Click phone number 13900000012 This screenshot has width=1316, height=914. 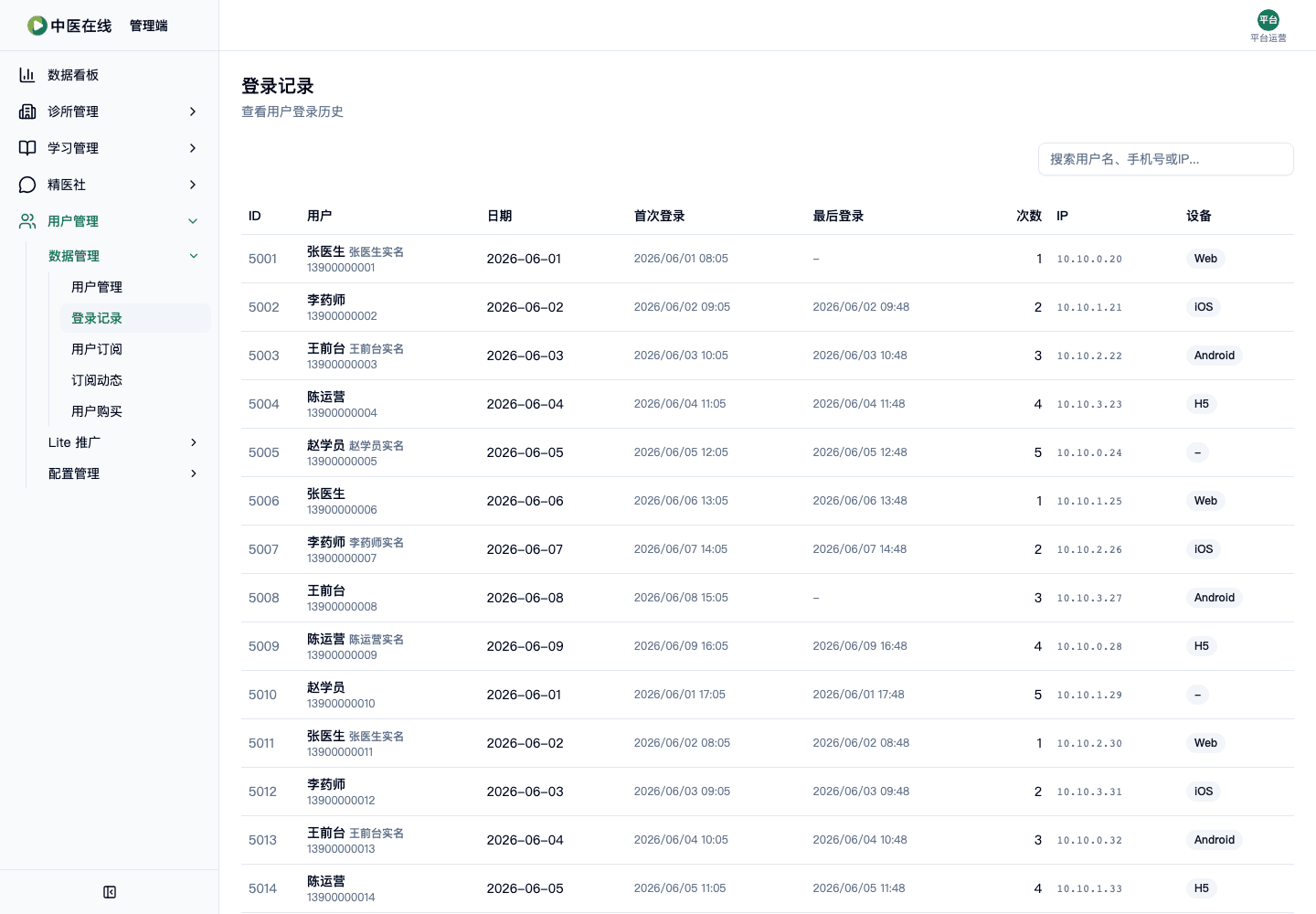341,801
